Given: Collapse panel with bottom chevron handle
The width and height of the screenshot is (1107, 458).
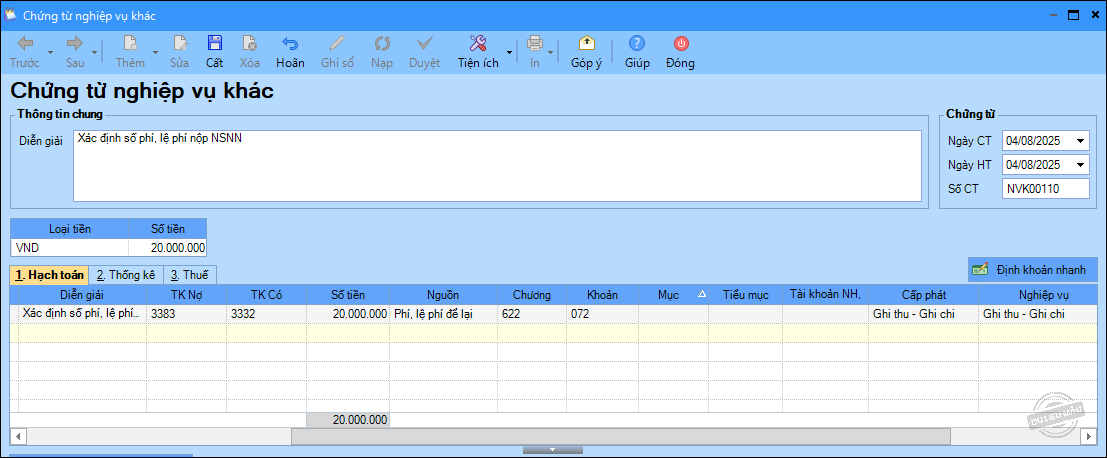Looking at the screenshot, I should tap(552, 450).
